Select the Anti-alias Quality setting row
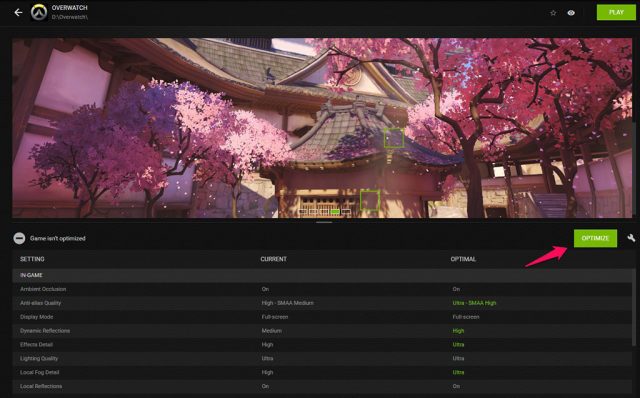 point(322,303)
